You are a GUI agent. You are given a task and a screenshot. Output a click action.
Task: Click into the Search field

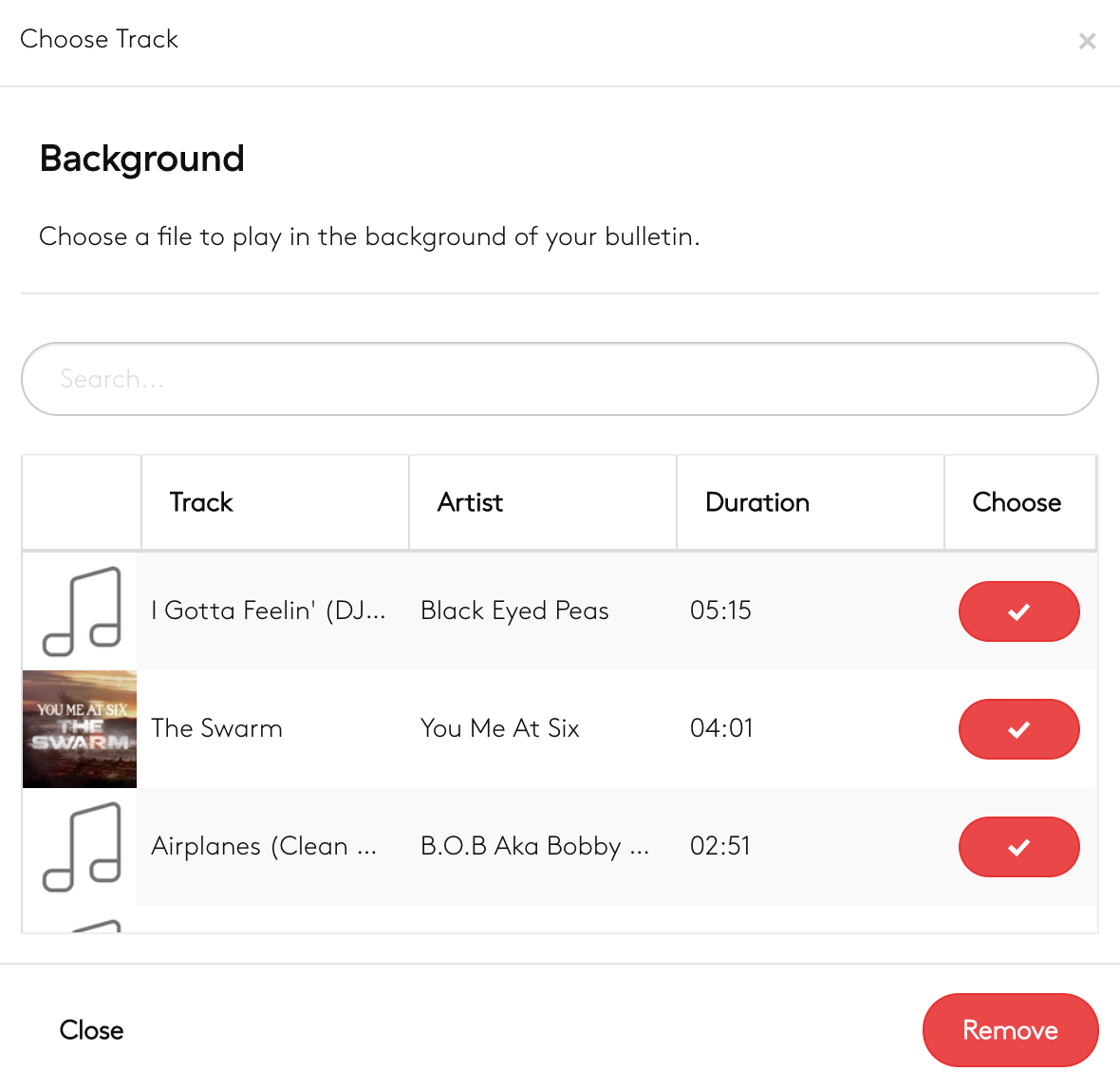coord(559,379)
